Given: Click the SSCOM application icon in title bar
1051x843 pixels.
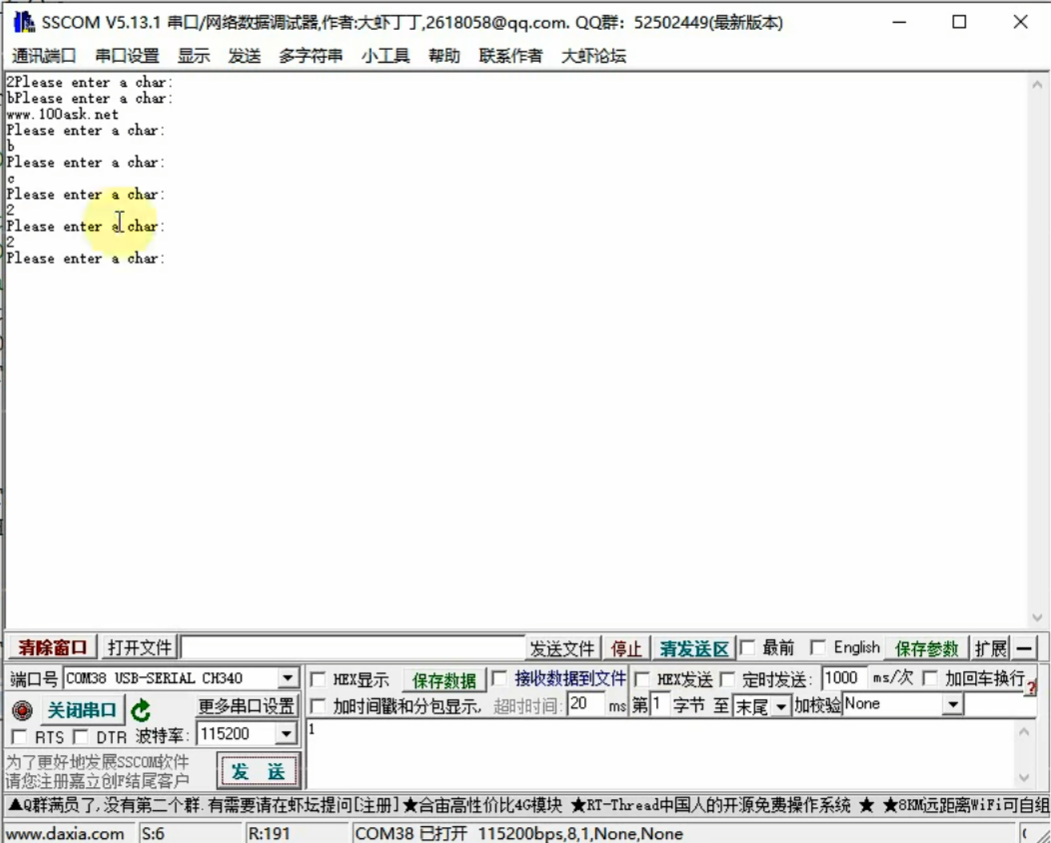Looking at the screenshot, I should pos(24,22).
